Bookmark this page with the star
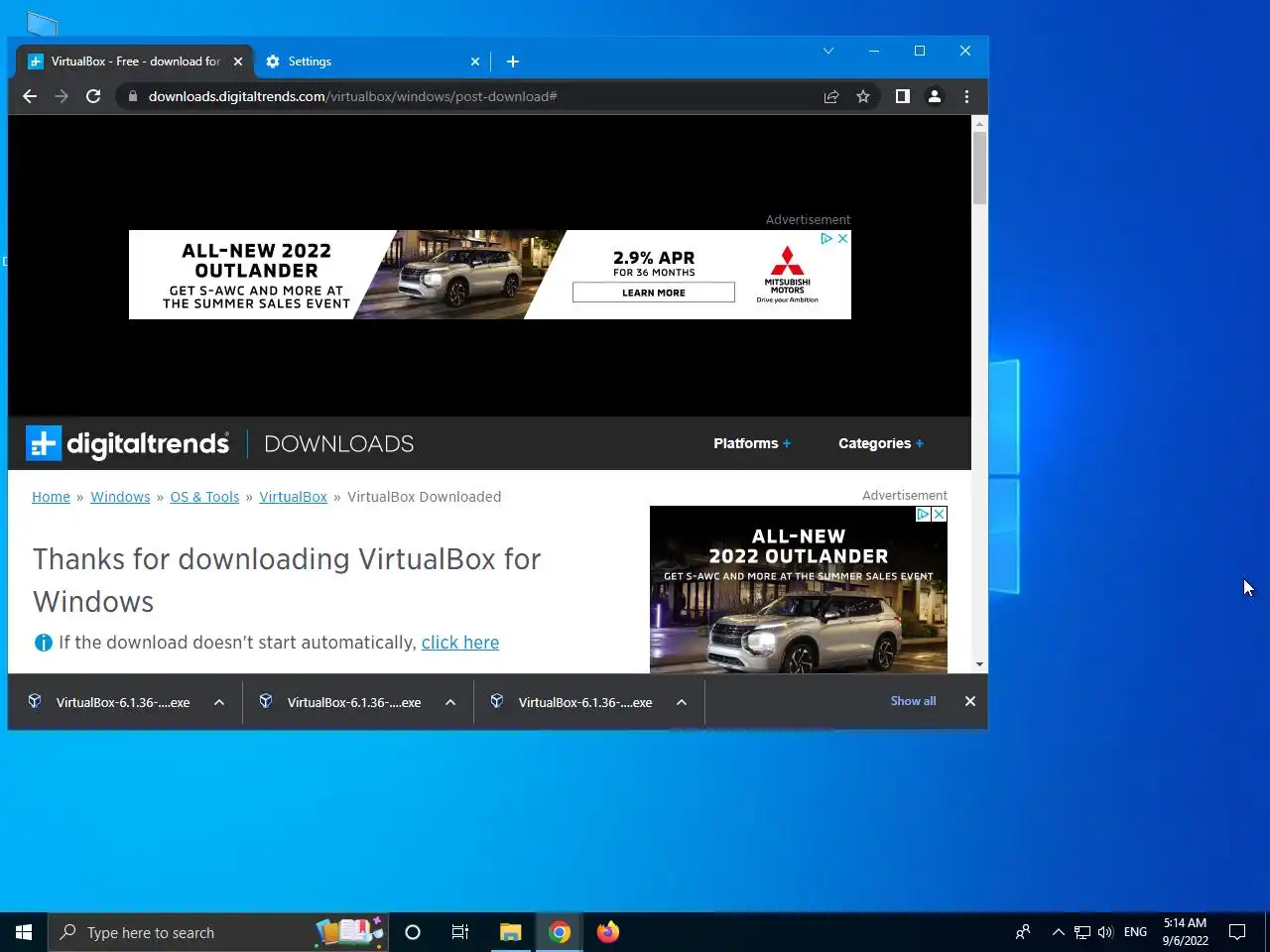This screenshot has height=952, width=1270. point(863,96)
